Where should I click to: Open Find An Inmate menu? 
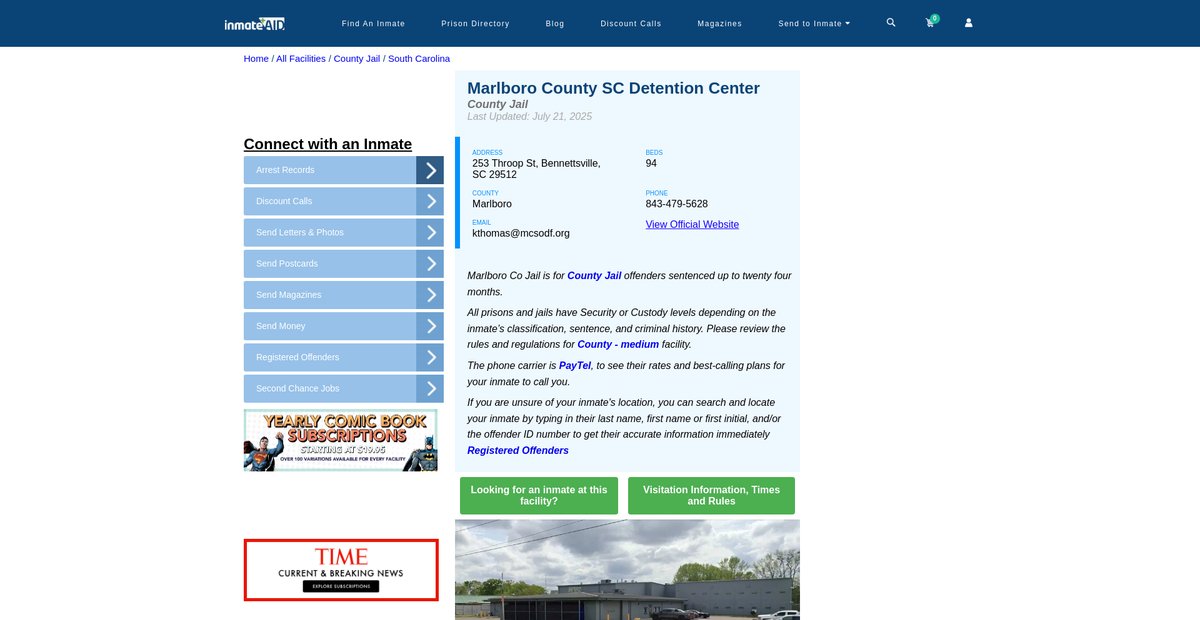371,23
